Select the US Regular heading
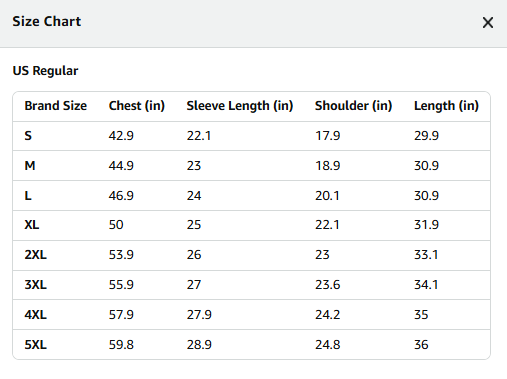Image resolution: width=507 pixels, height=379 pixels. point(45,71)
